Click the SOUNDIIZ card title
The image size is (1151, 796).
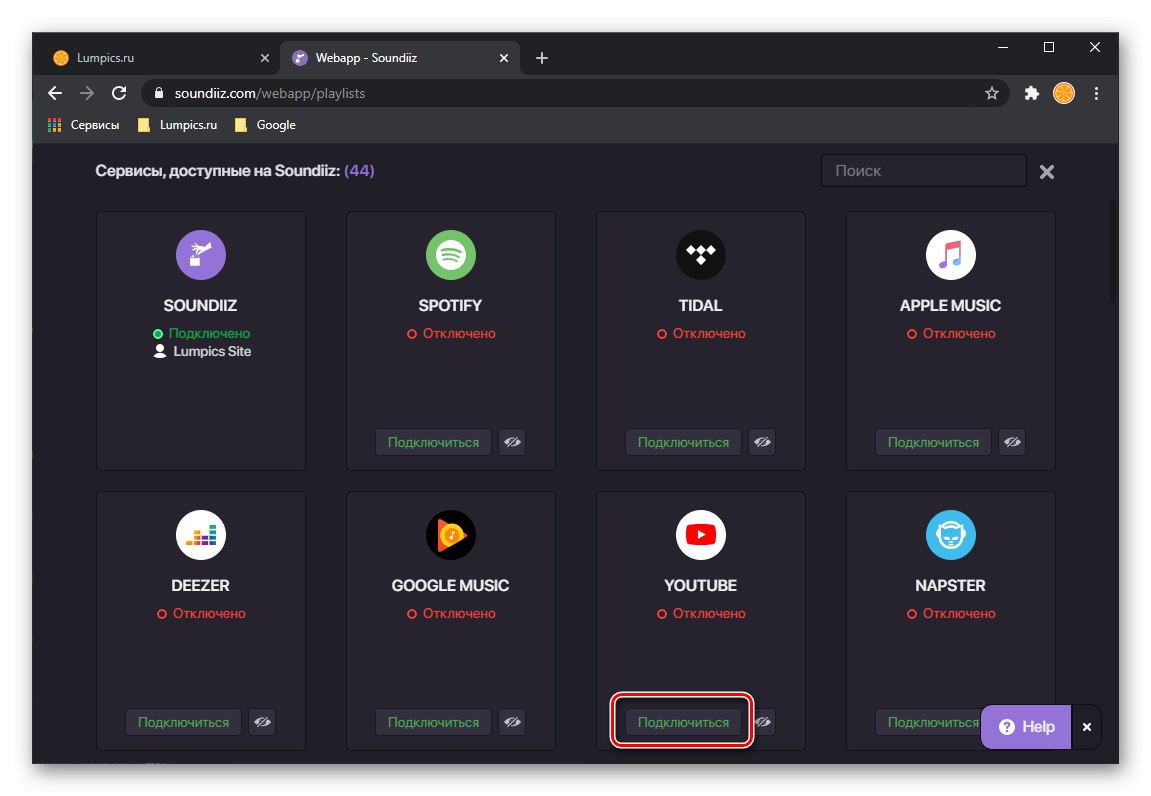pyautogui.click(x=200, y=305)
